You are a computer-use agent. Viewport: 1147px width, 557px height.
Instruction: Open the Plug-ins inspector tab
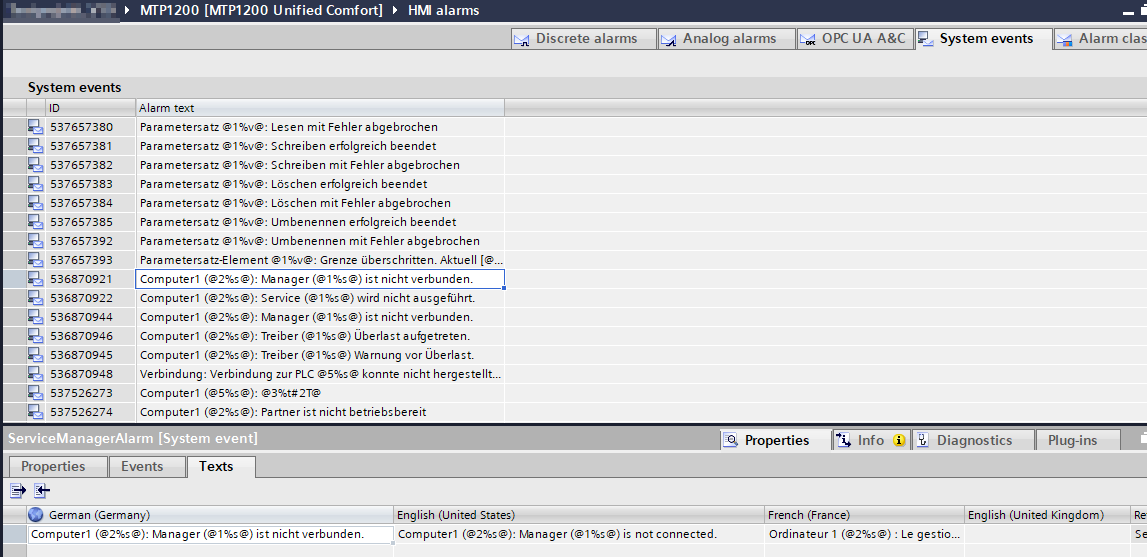tap(1078, 440)
